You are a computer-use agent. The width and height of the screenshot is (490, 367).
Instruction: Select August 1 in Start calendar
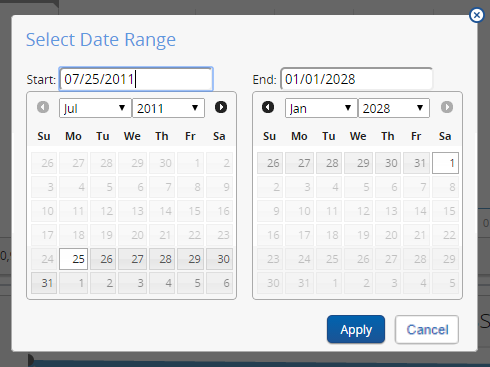[73, 283]
